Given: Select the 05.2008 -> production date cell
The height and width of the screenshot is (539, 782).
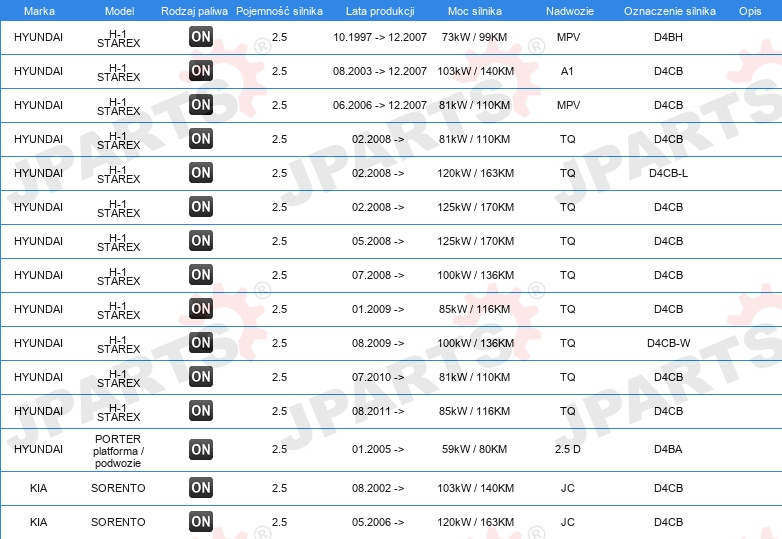Looking at the screenshot, I should point(378,241).
